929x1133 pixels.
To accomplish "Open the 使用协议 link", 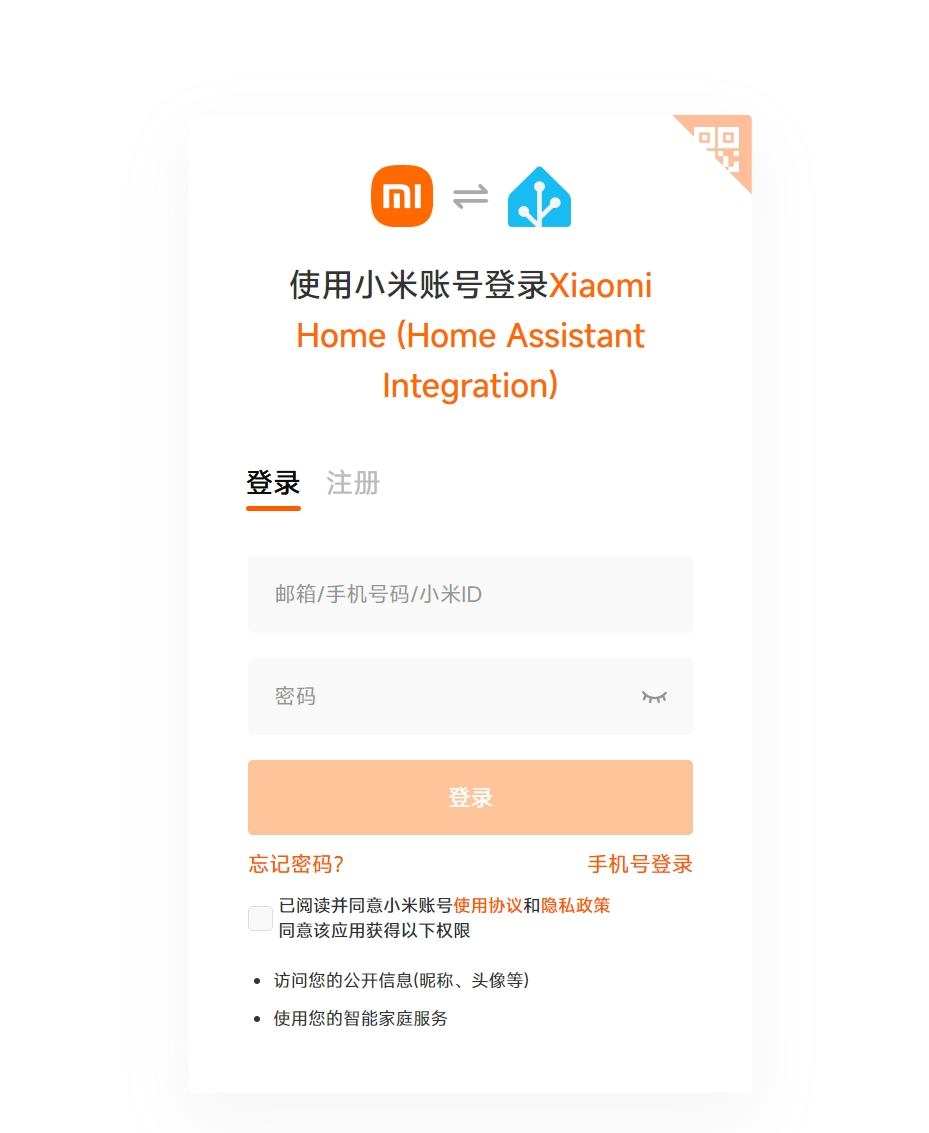I will [x=488, y=905].
